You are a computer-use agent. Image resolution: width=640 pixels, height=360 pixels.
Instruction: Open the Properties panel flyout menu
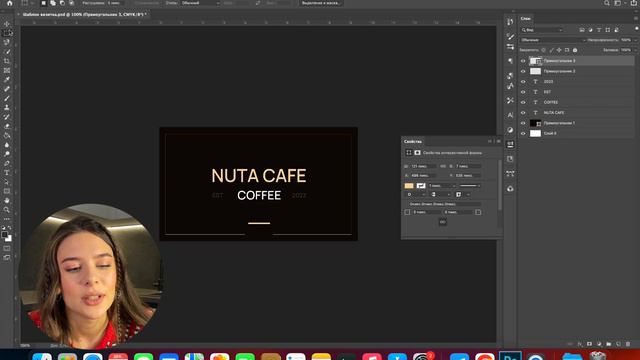click(x=498, y=142)
